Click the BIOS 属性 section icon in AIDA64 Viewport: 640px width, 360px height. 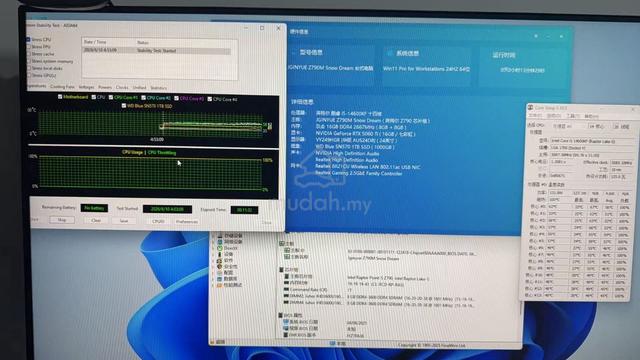[280, 315]
